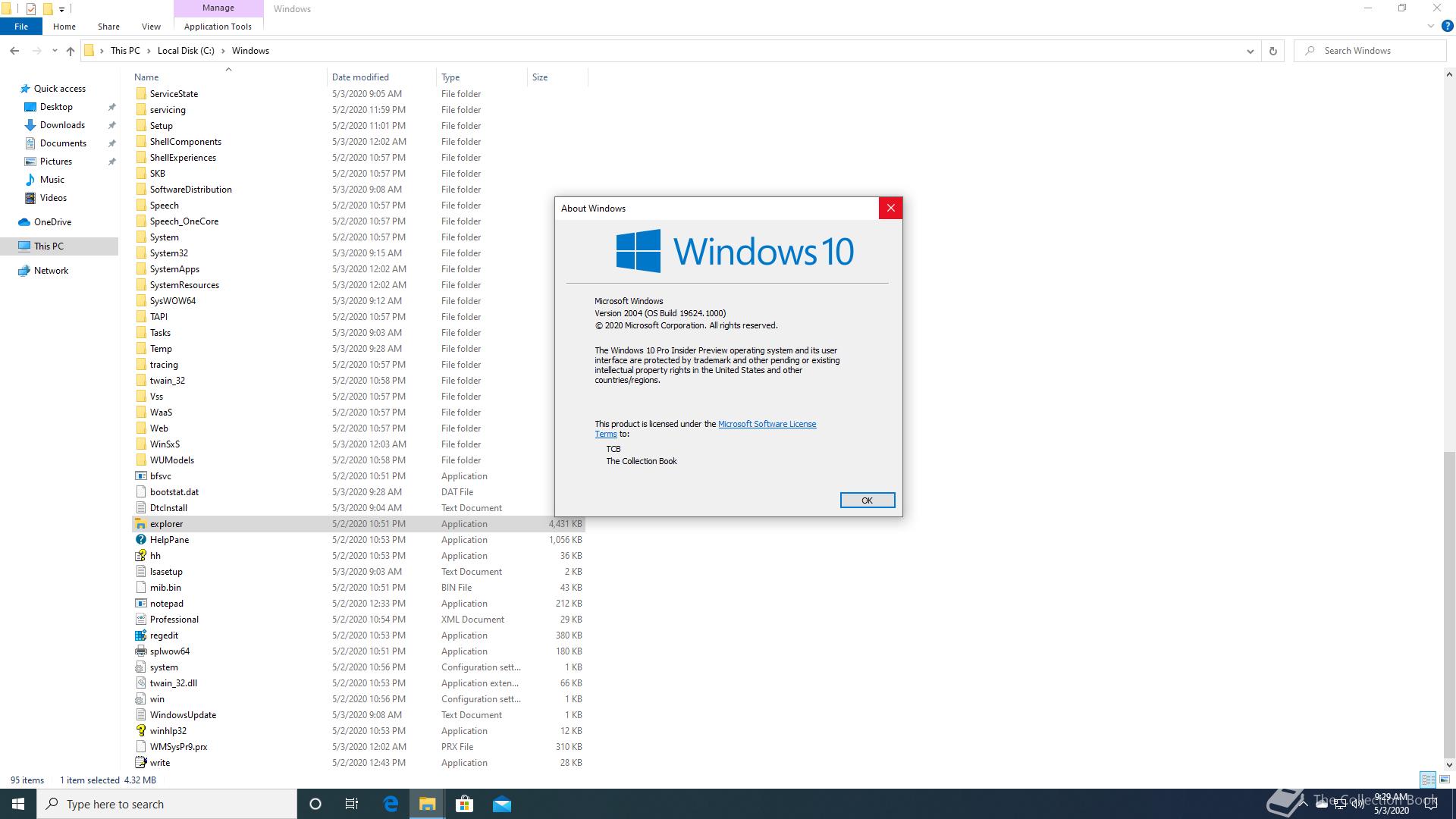Viewport: 1456px width, 819px height.
Task: Open Videos in navigation pane
Action: point(53,198)
